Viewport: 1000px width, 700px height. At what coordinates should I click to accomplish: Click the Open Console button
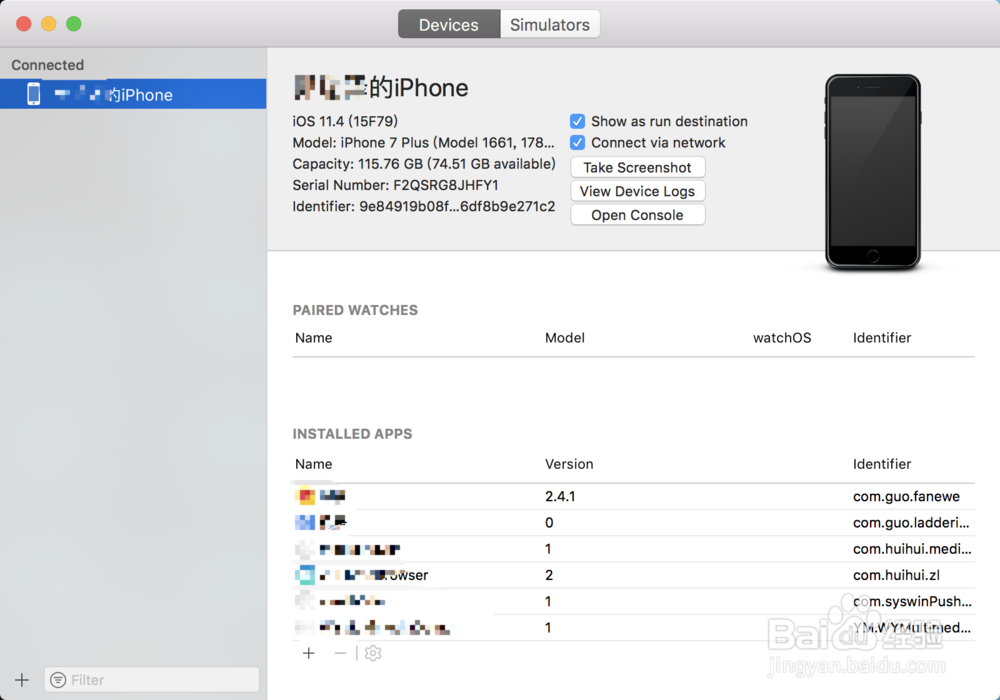638,215
